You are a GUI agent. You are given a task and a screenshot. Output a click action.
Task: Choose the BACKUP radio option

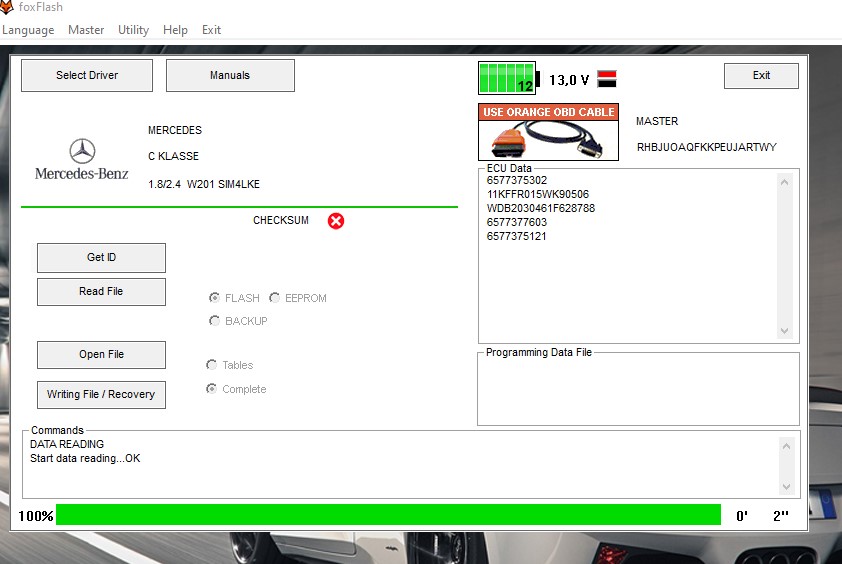coord(214,321)
